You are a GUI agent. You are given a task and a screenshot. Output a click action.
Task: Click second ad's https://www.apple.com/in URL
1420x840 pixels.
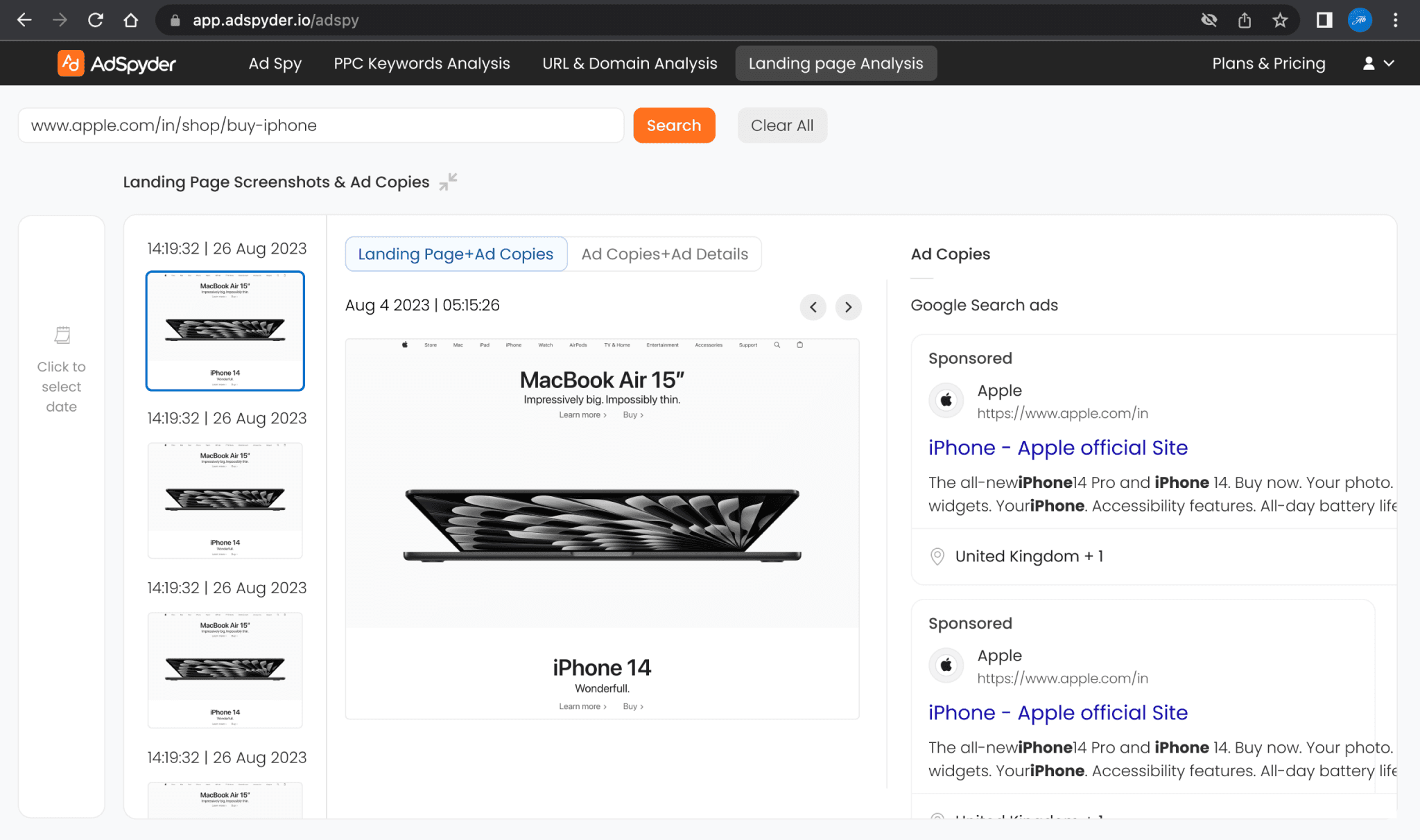(1063, 678)
